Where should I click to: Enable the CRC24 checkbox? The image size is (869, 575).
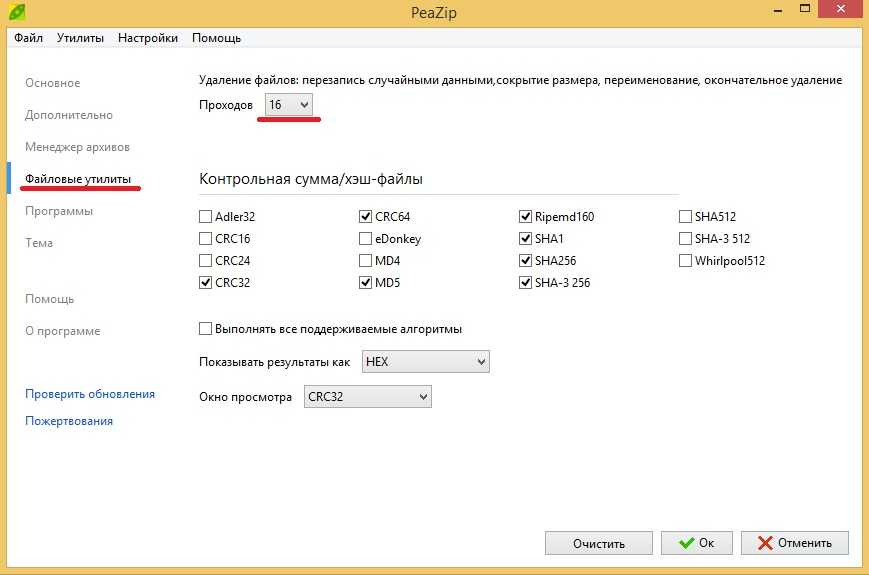pos(206,260)
